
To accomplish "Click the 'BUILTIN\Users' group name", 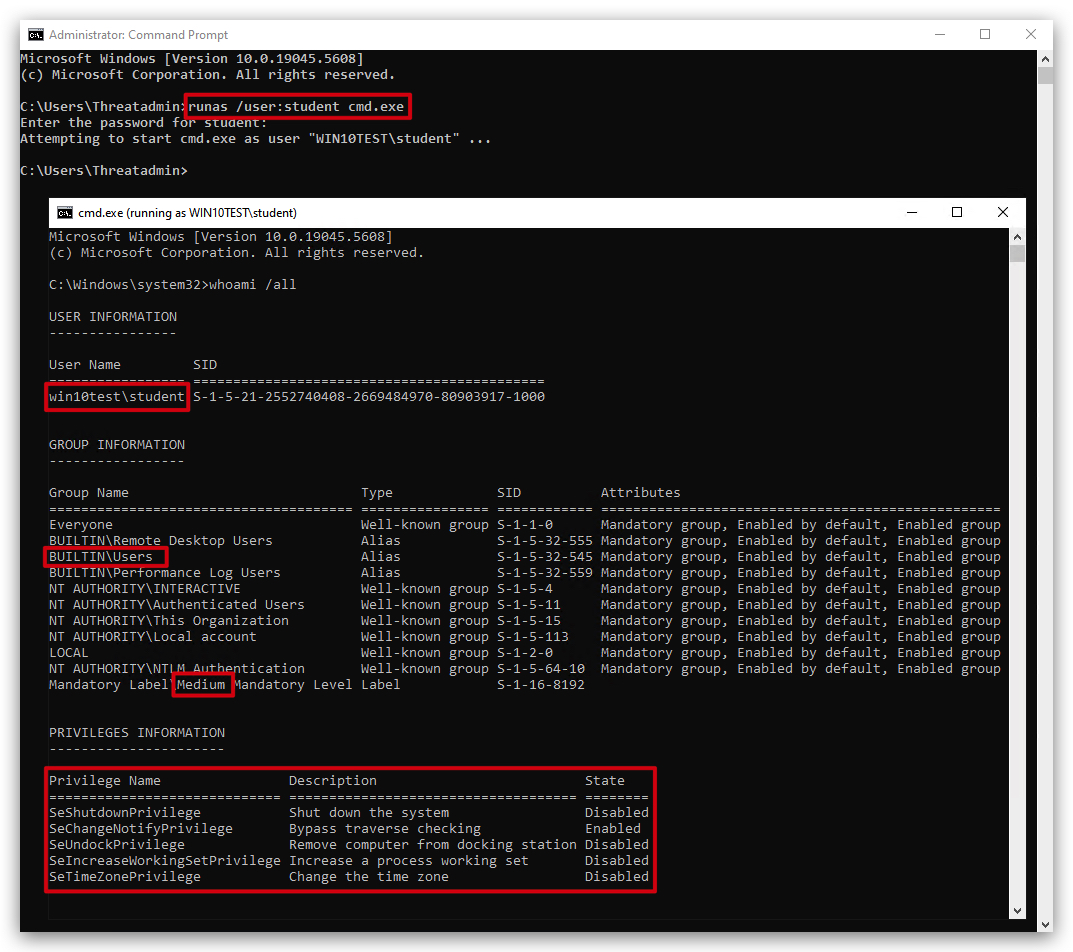I will 101,557.
